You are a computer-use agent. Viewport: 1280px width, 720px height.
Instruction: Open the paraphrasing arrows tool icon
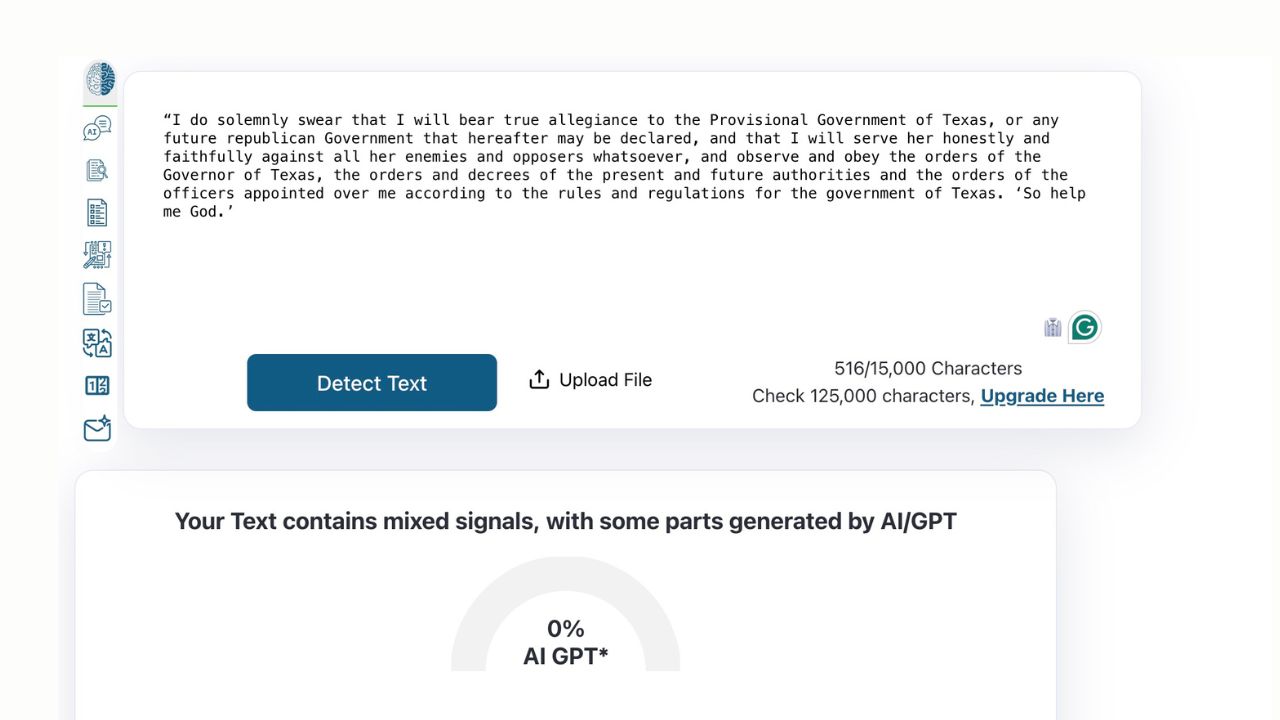click(x=97, y=255)
